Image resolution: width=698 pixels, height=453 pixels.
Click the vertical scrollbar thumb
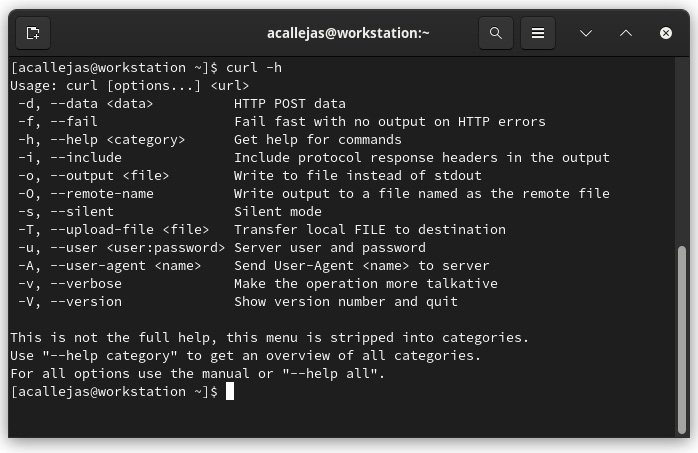[681, 339]
